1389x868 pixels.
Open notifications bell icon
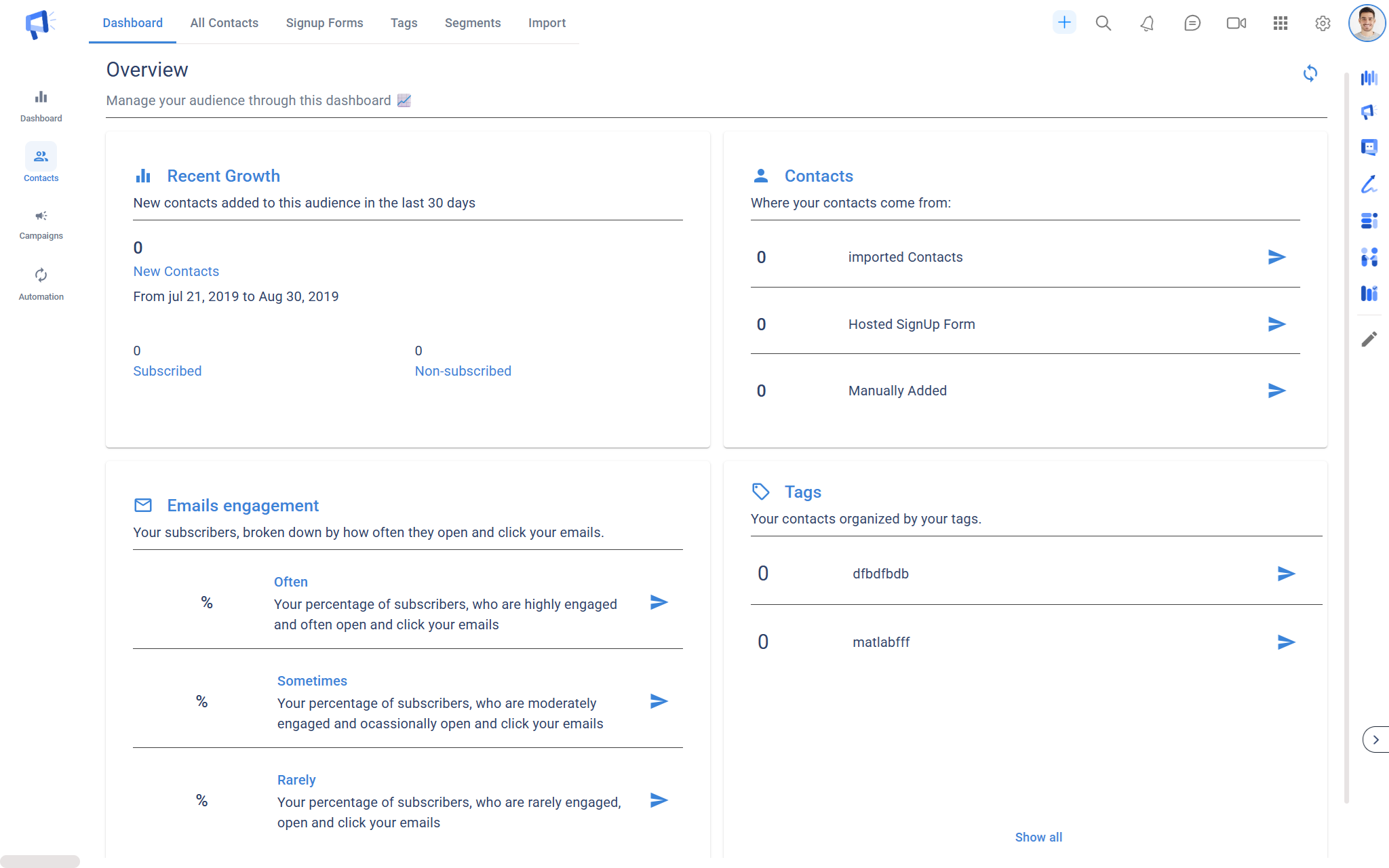pos(1147,23)
